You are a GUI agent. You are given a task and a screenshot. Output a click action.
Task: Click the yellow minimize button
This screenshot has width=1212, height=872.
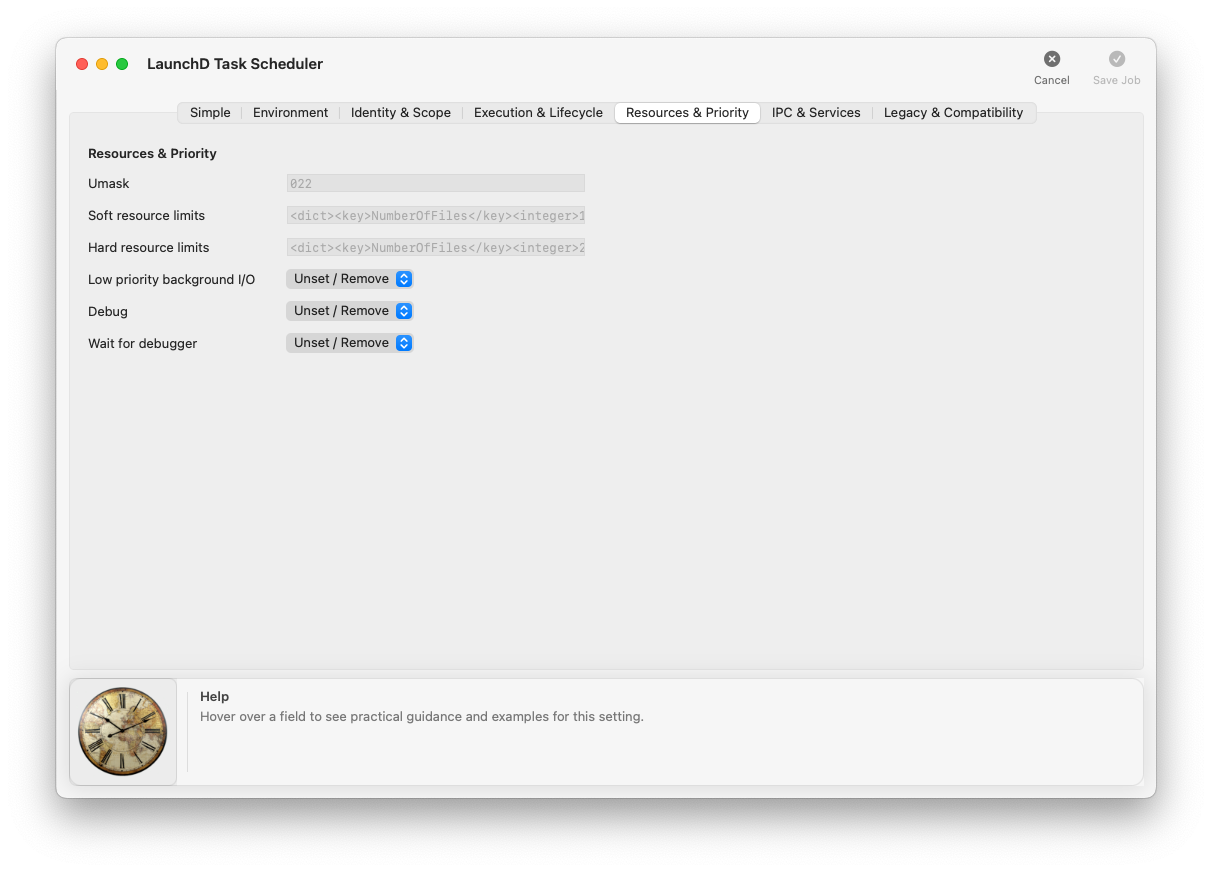pyautogui.click(x=101, y=63)
